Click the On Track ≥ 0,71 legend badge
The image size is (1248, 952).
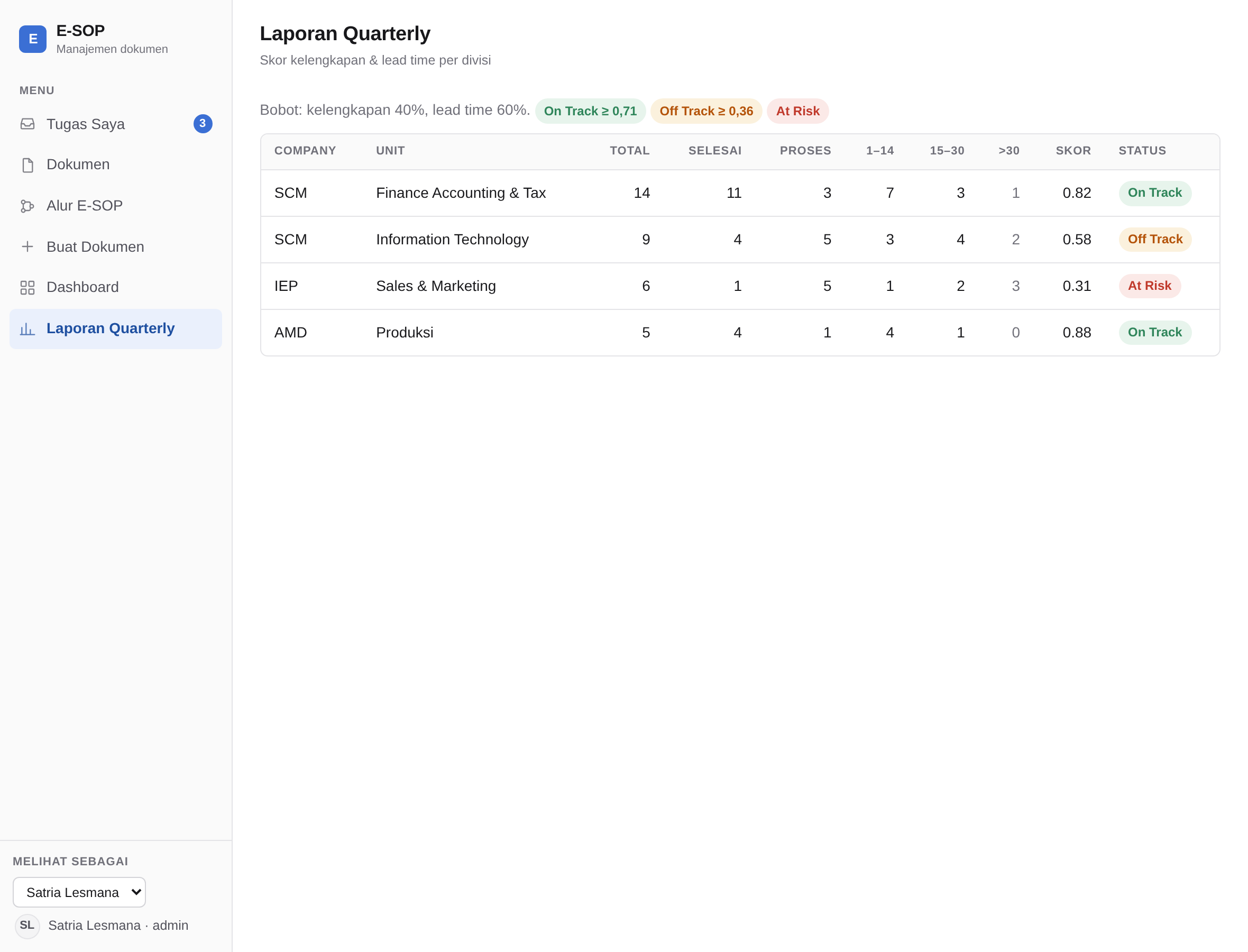pos(590,111)
